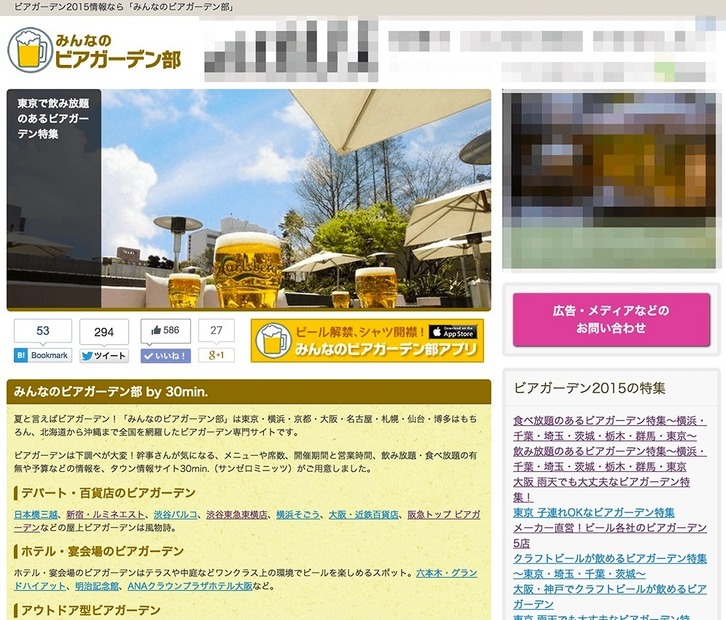This screenshot has height=620, width=726.
Task: Click the デパート・百貨店のビアガーデン heading
Action: tap(108, 493)
